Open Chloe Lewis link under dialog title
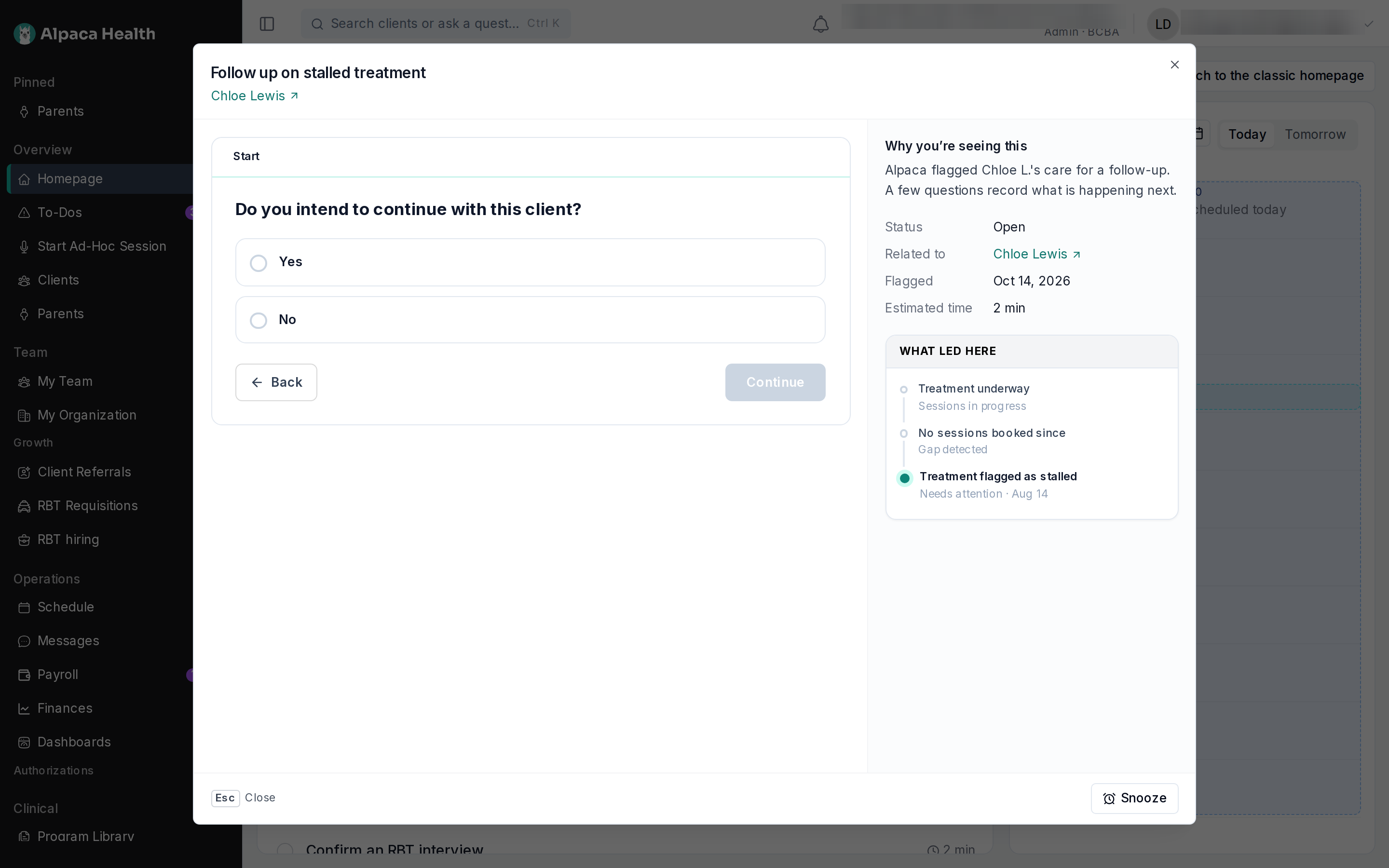 [x=254, y=96]
